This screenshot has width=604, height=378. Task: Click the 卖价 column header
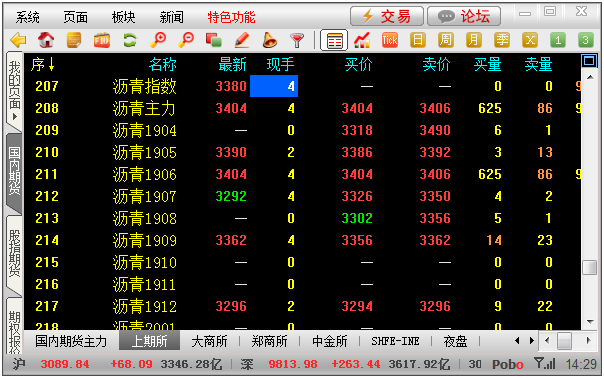click(x=436, y=64)
